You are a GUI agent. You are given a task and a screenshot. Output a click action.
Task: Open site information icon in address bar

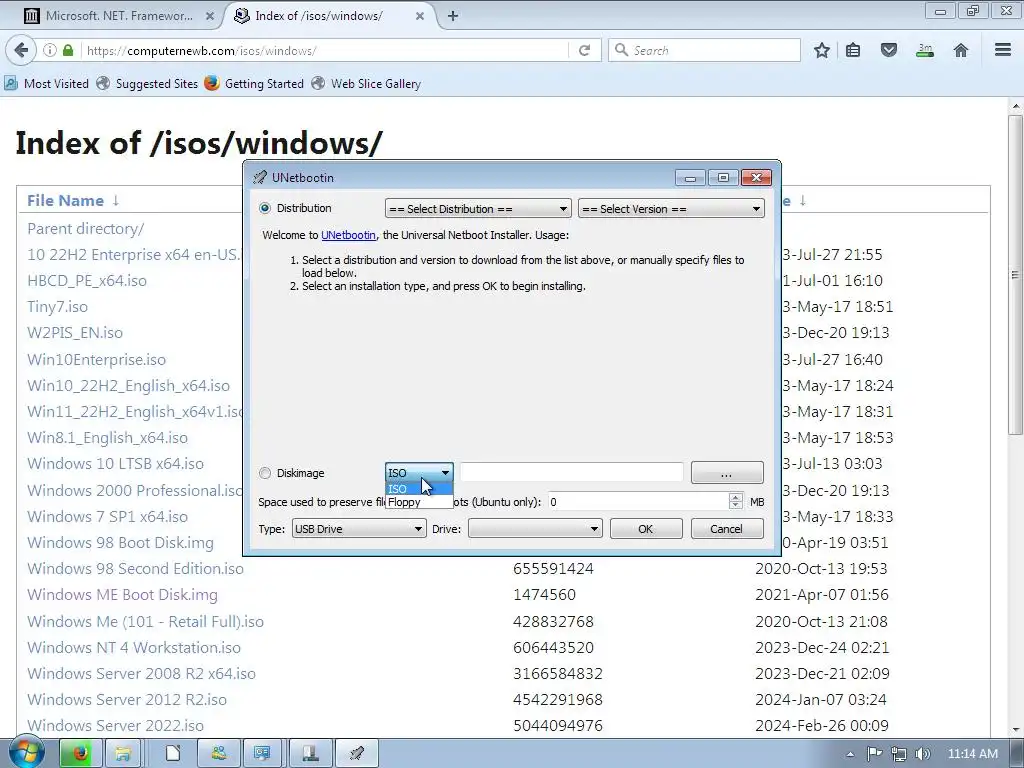click(50, 50)
